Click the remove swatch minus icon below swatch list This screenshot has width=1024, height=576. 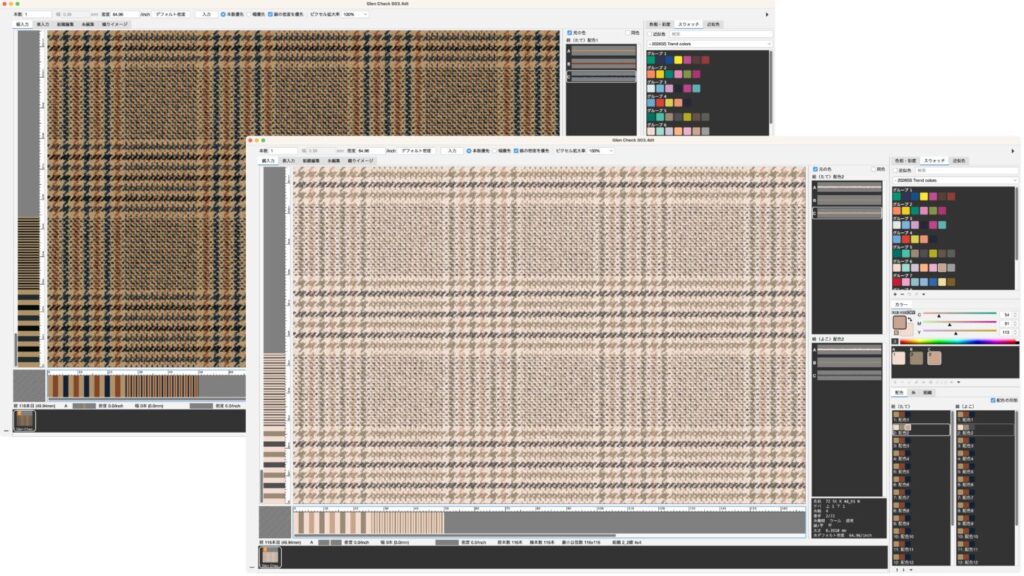pos(902,294)
